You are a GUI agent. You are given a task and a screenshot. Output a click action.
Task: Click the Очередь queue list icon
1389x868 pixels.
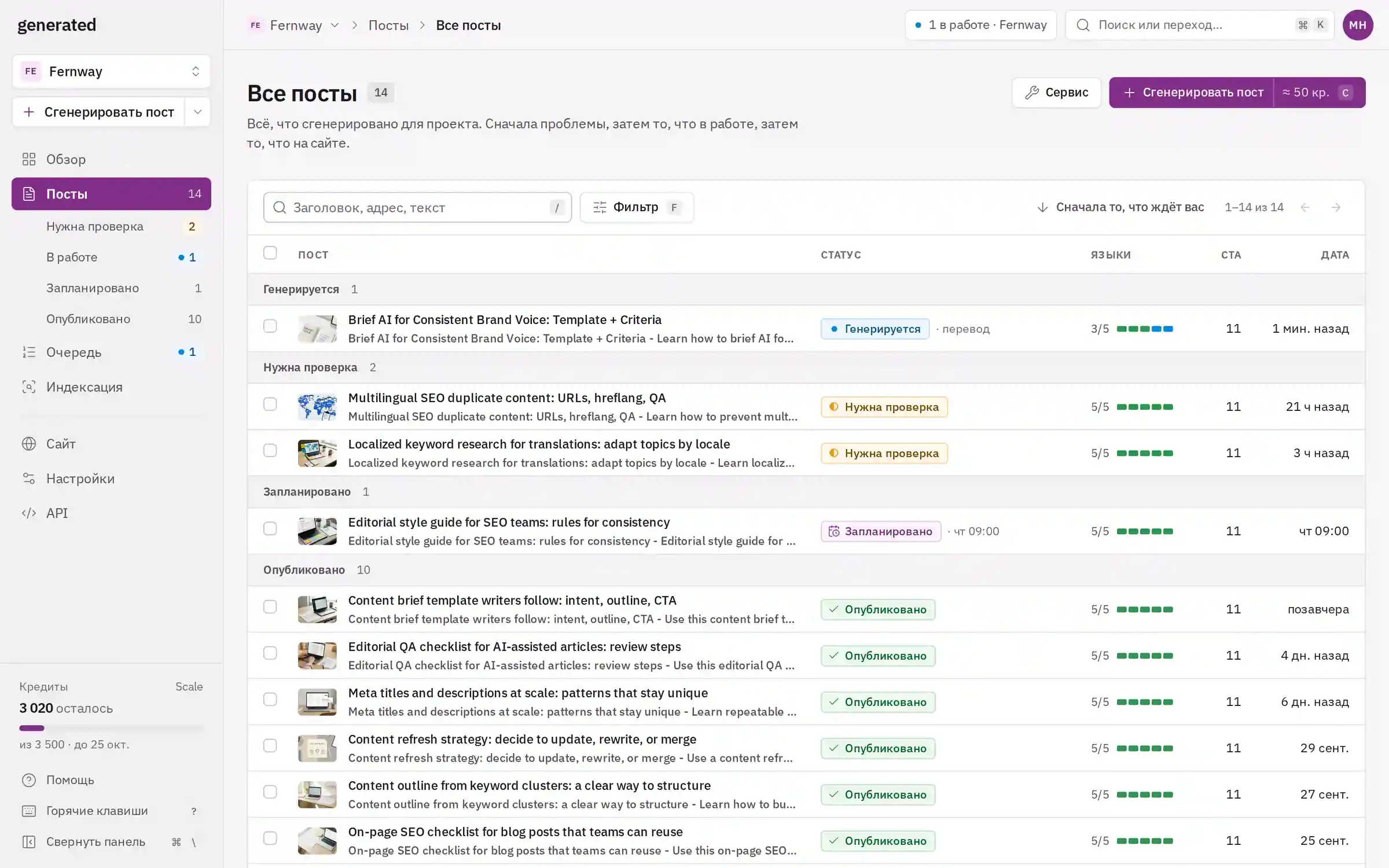click(29, 352)
